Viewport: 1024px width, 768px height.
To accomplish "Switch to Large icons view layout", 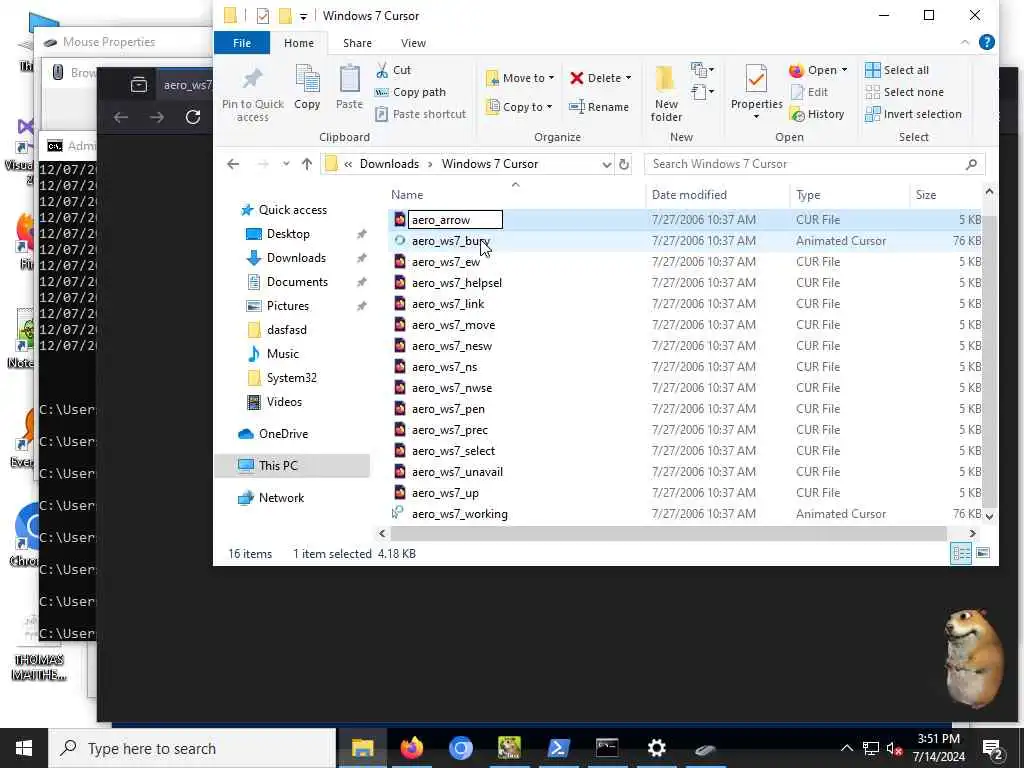I will [x=983, y=554].
